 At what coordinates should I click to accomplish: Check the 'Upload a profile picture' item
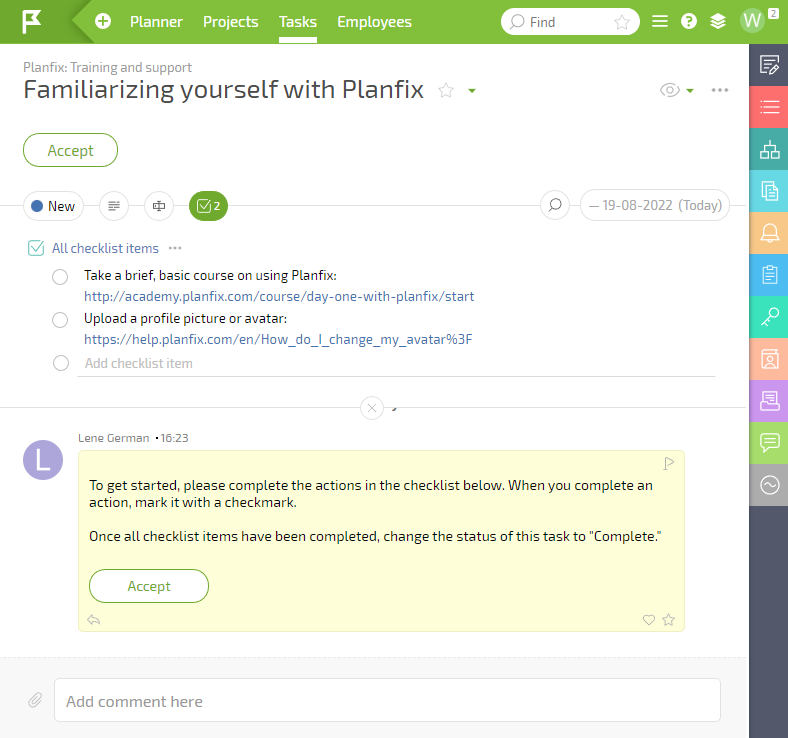point(60,320)
